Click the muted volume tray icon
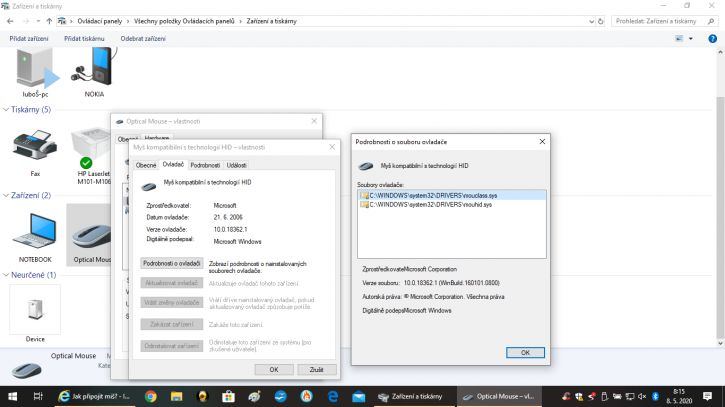725x407 pixels. coord(642,396)
